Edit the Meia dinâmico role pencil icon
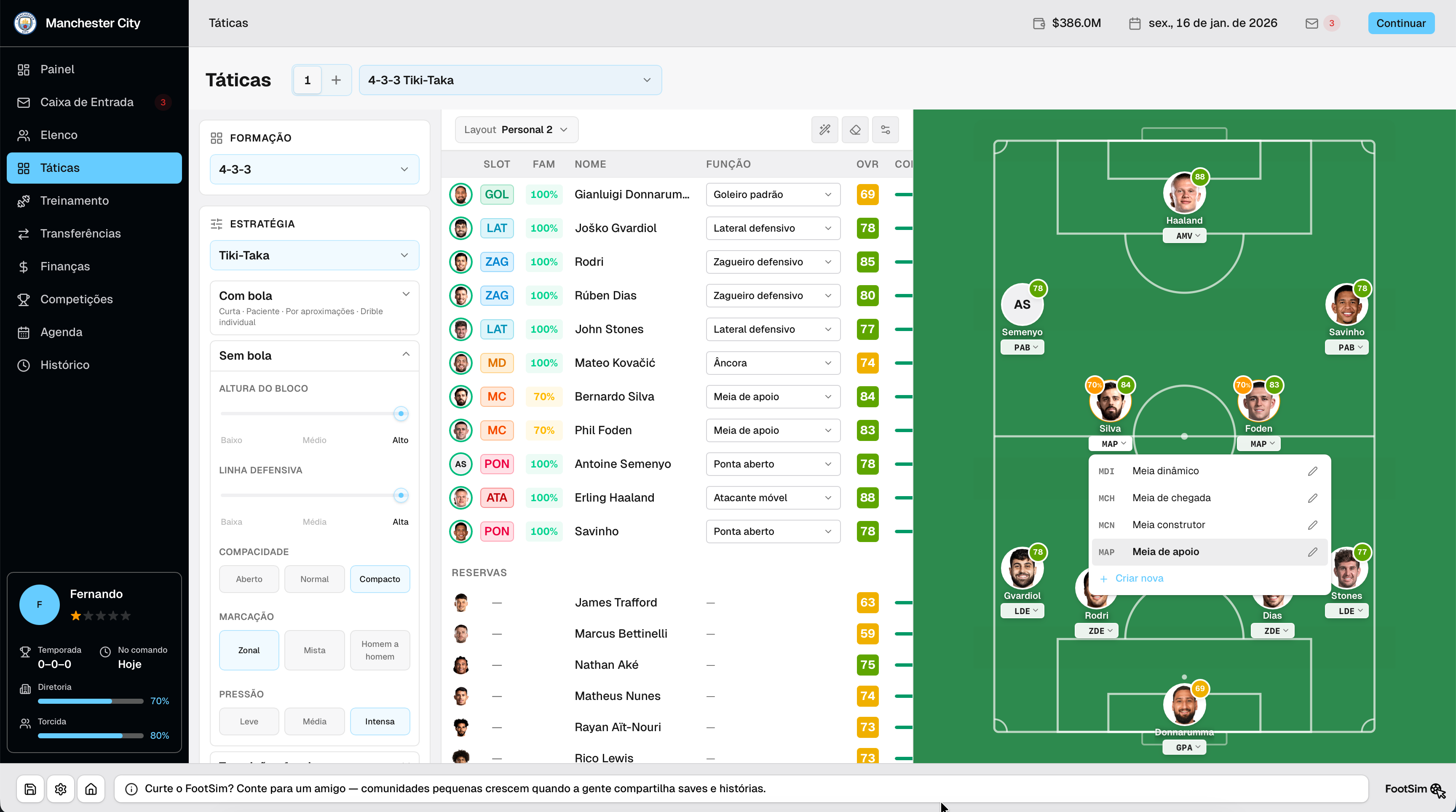Screen dimensions: 1456x812 tap(1312, 471)
